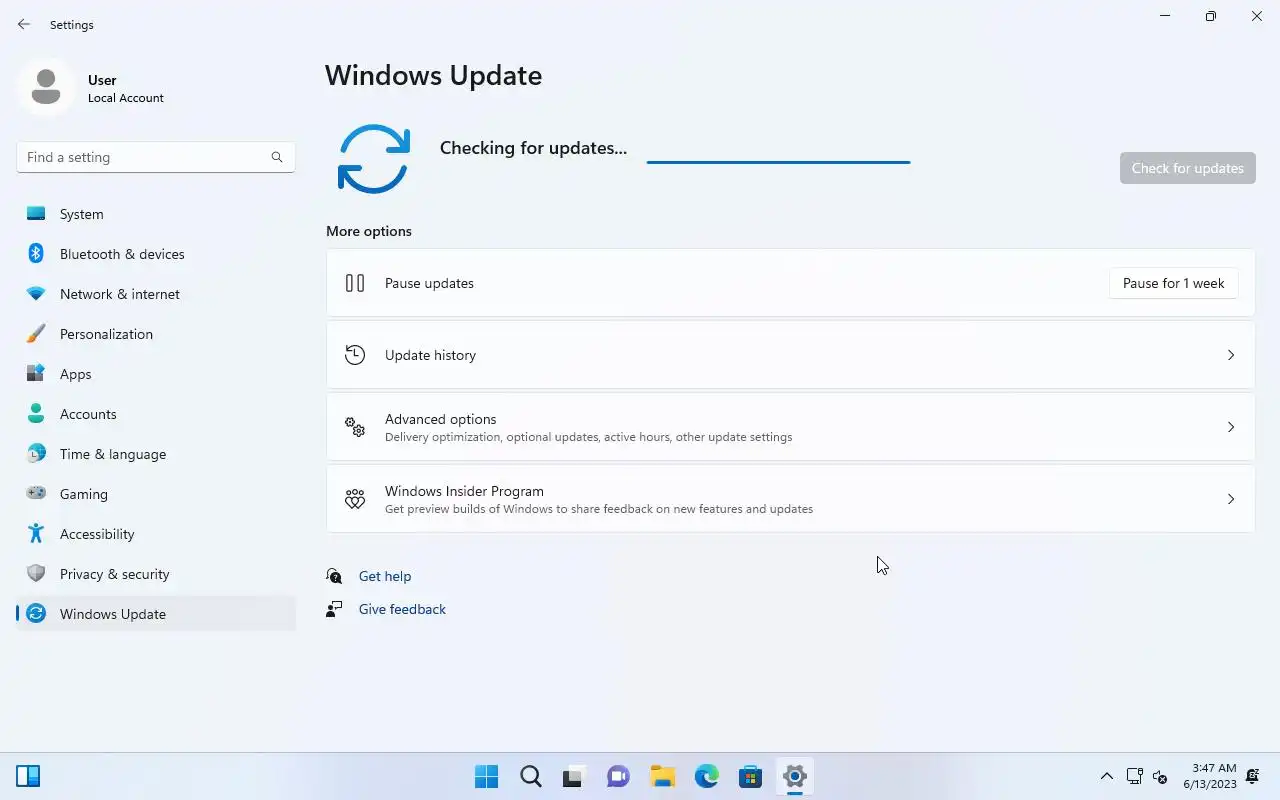
Task: Open the Start menu on taskbar
Action: (487, 776)
